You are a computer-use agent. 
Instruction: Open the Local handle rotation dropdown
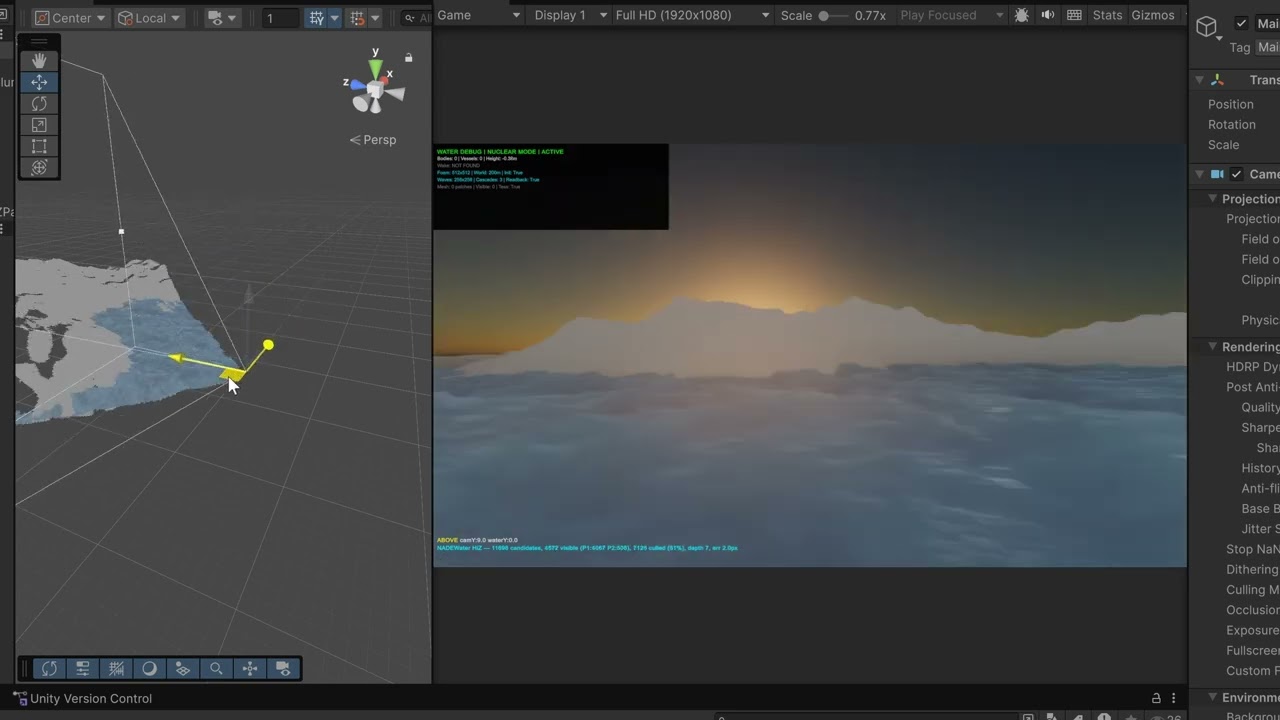[x=149, y=18]
